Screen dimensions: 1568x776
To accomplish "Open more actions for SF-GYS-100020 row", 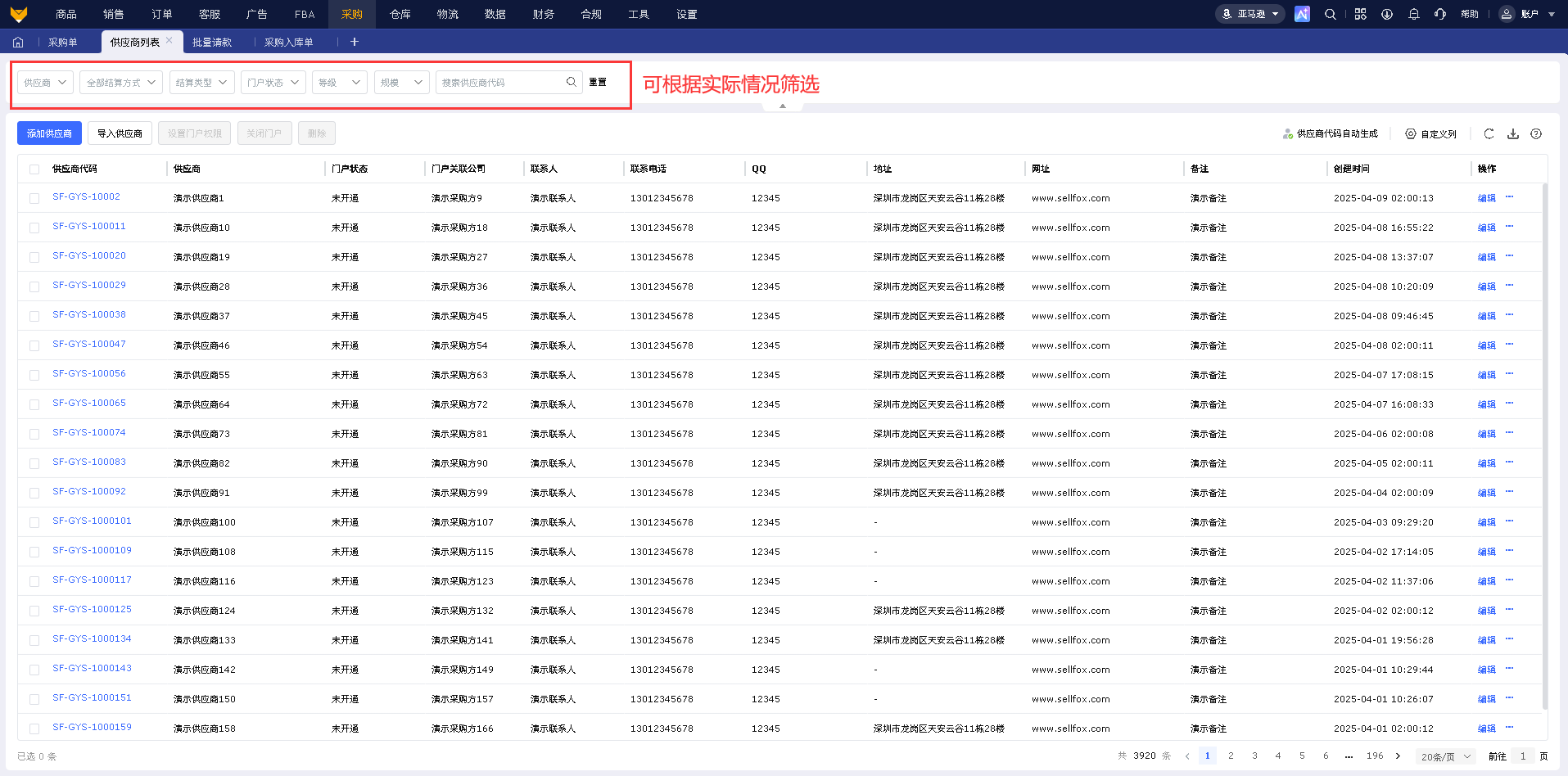I will [x=1510, y=256].
